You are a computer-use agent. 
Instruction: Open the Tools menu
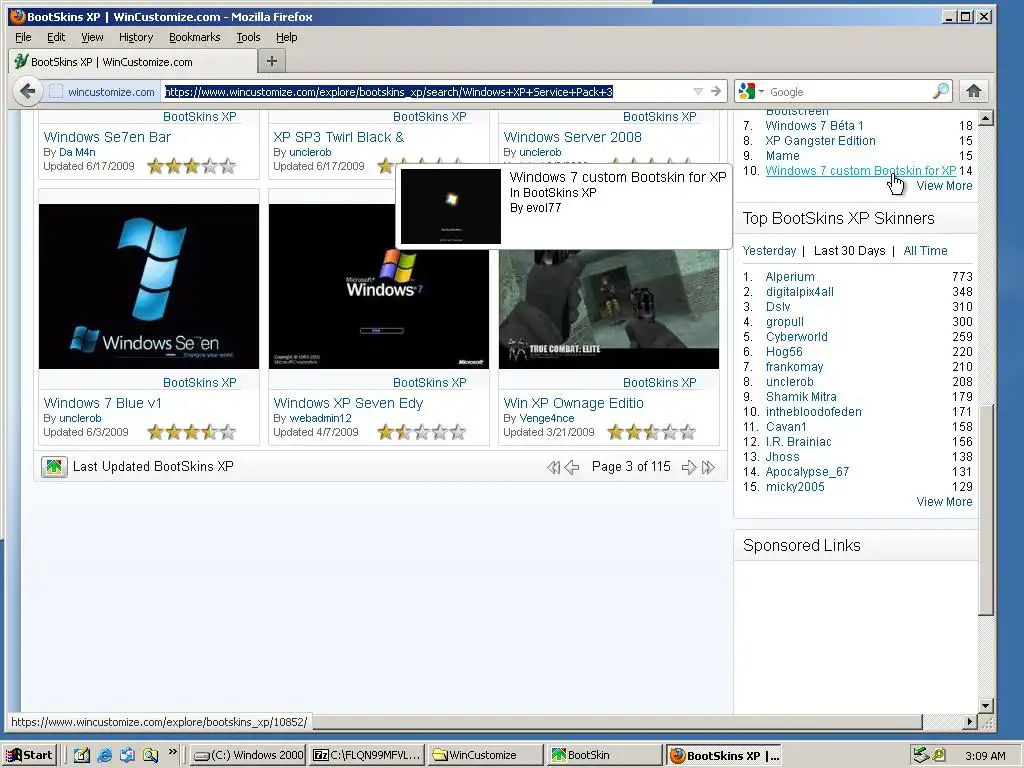click(248, 37)
